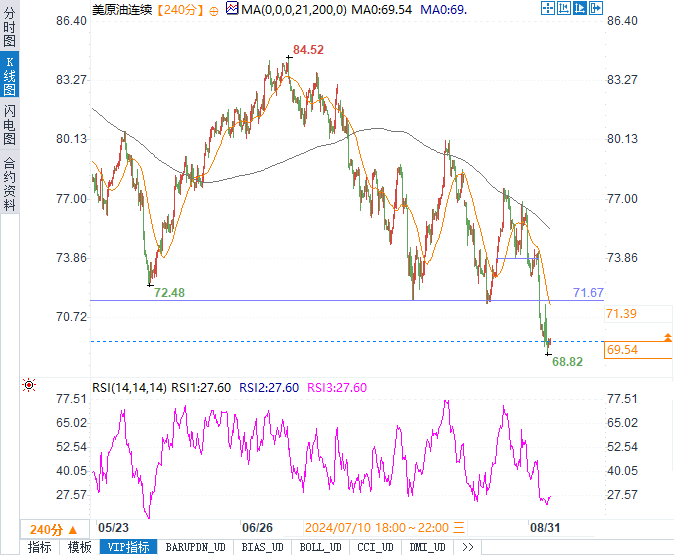The image size is (674, 555).
Task: Select the K线图 side tab
Action: click(x=9, y=76)
